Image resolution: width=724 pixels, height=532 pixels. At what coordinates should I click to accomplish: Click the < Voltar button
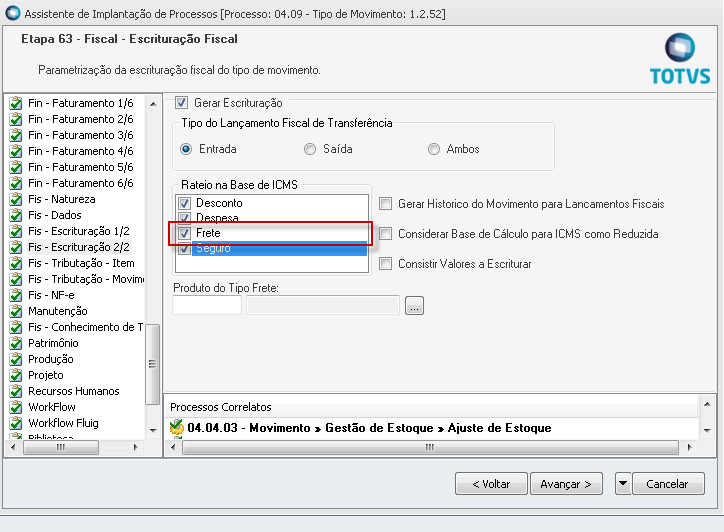coord(491,484)
